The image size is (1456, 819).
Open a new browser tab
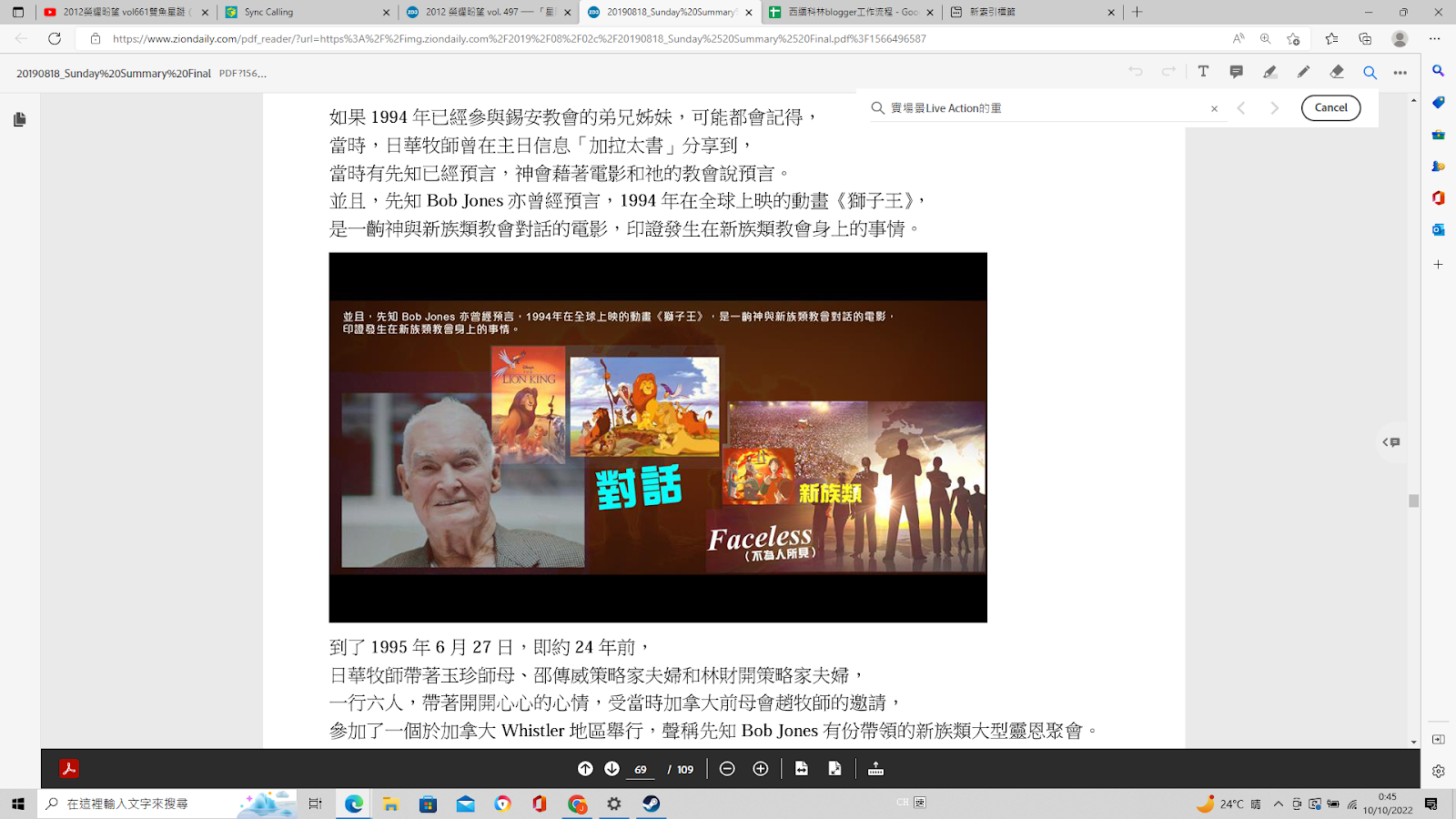[x=1137, y=12]
